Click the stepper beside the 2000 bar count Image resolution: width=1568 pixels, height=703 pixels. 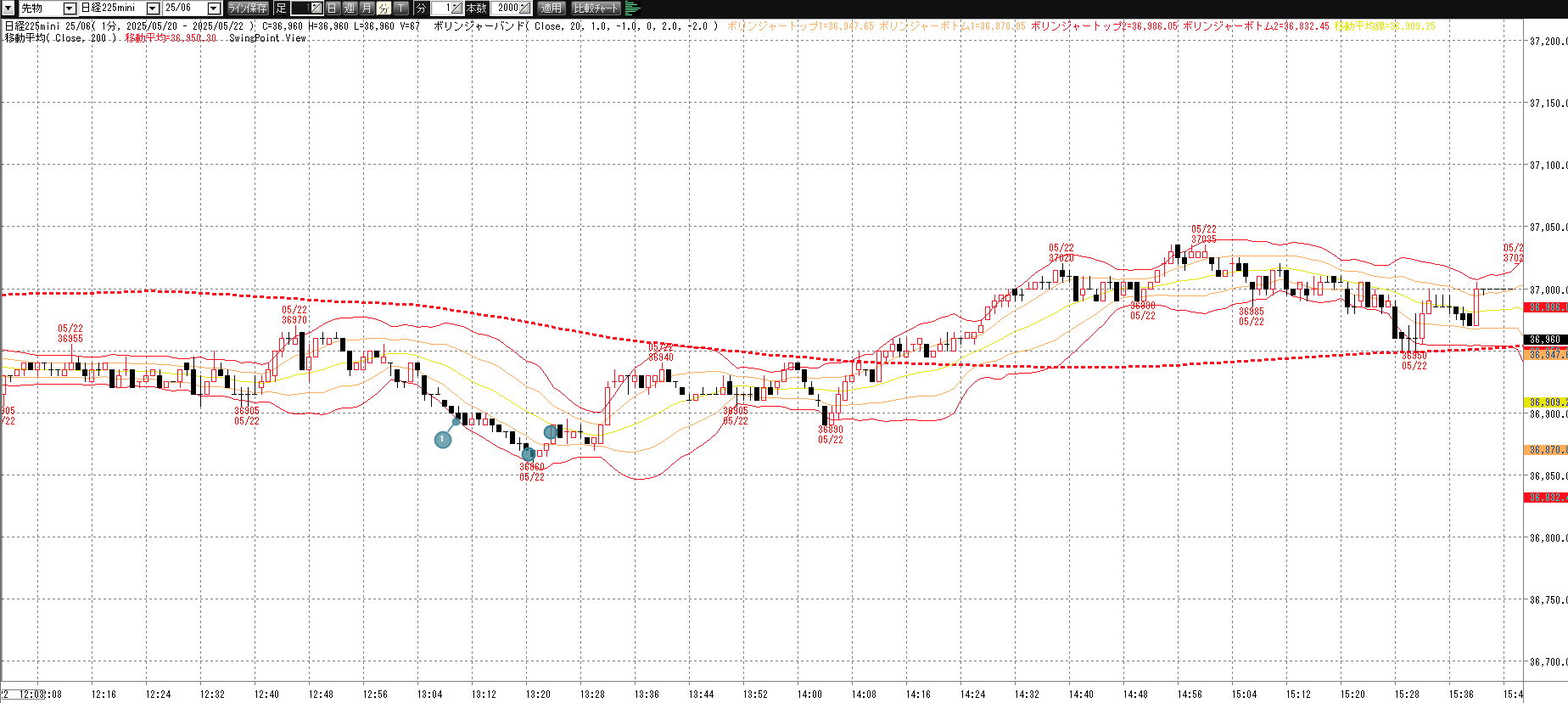525,8
